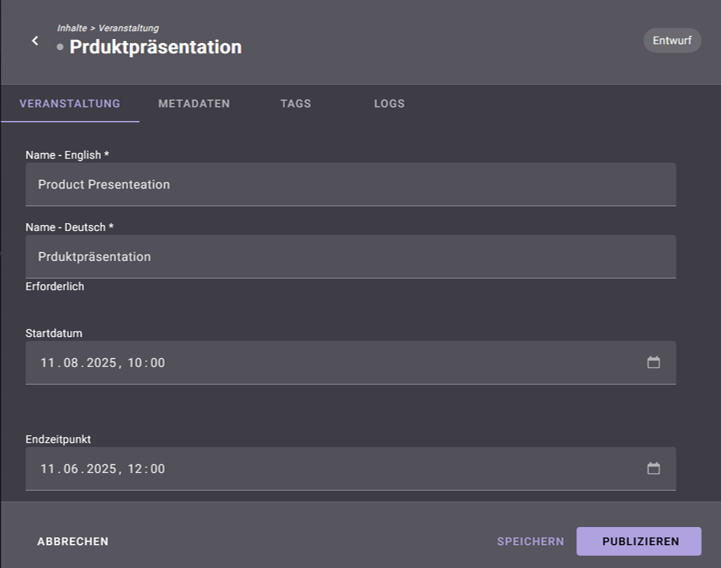Open calendar picker for Endzeitpunkt
Viewport: 721px width, 568px height.
click(653, 468)
